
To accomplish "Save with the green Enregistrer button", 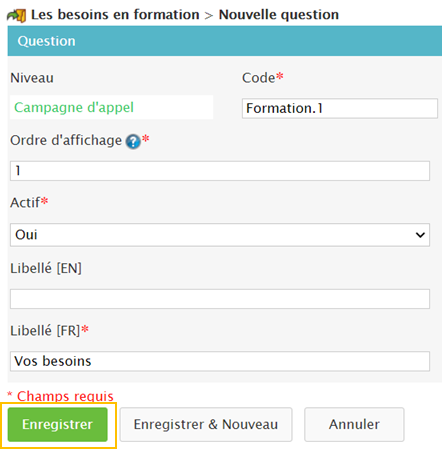I will click(x=58, y=424).
